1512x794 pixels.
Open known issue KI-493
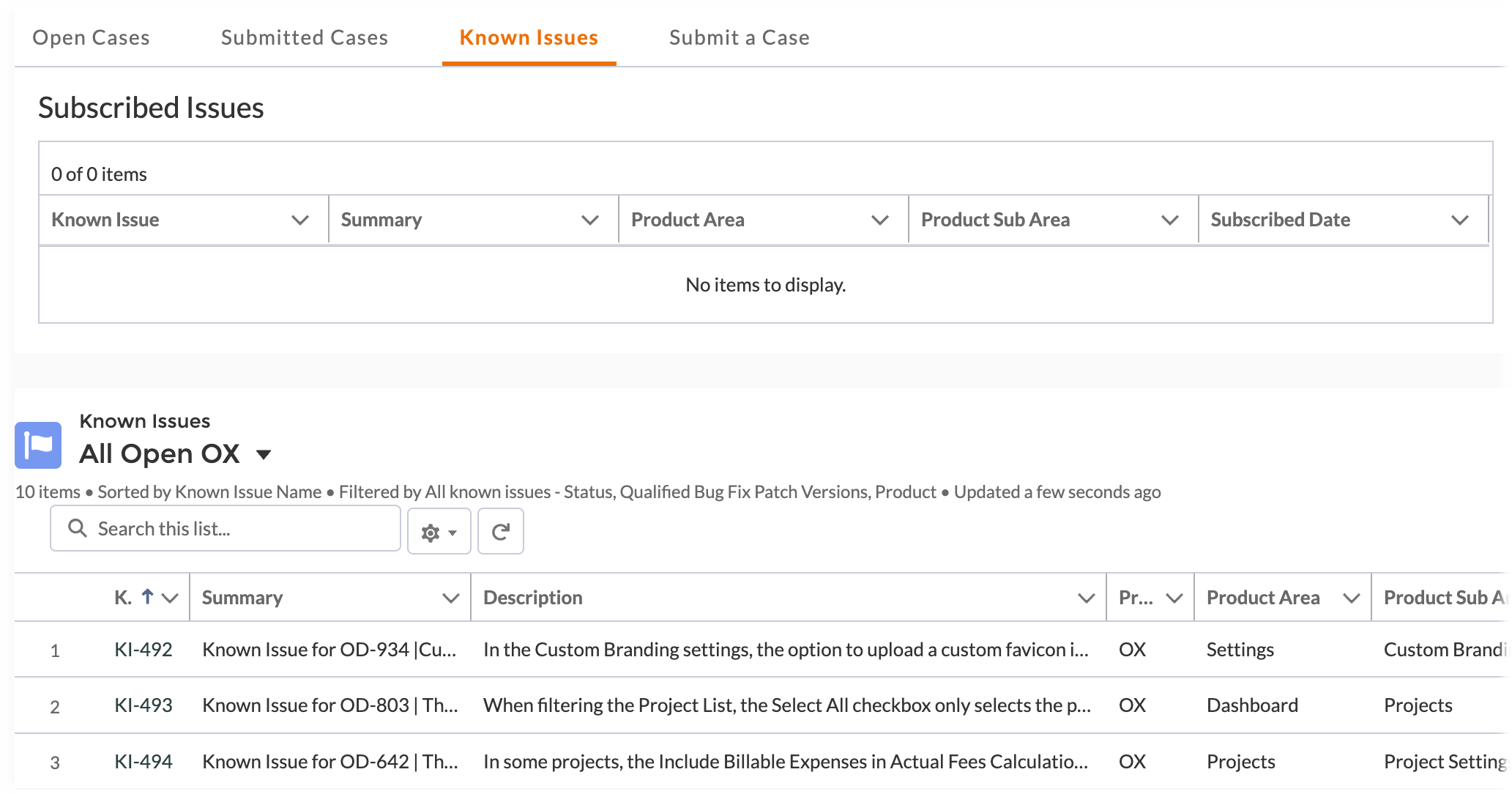143,705
